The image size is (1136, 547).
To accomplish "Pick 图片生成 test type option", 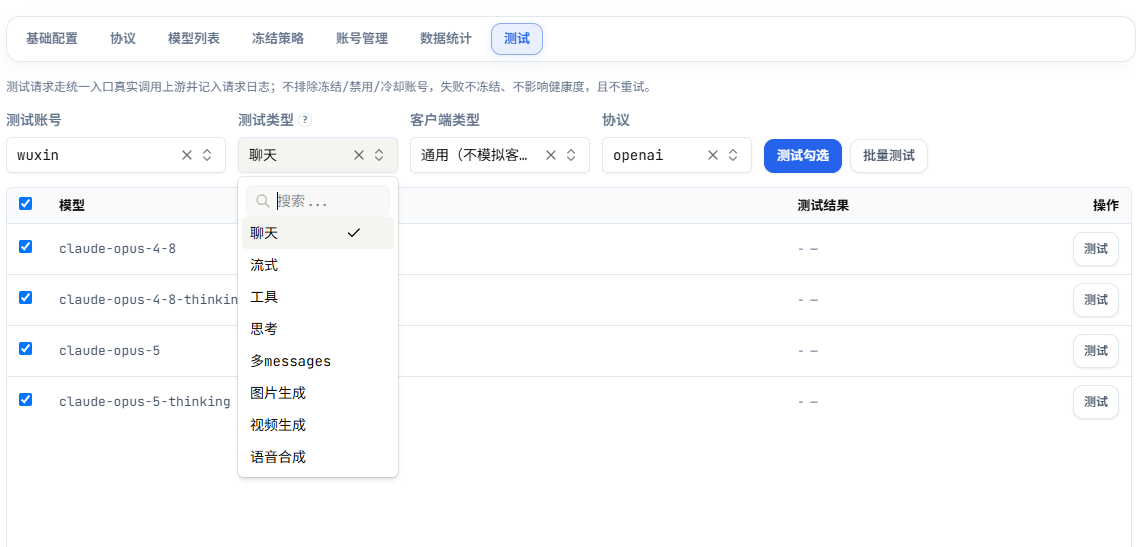I will (x=318, y=393).
